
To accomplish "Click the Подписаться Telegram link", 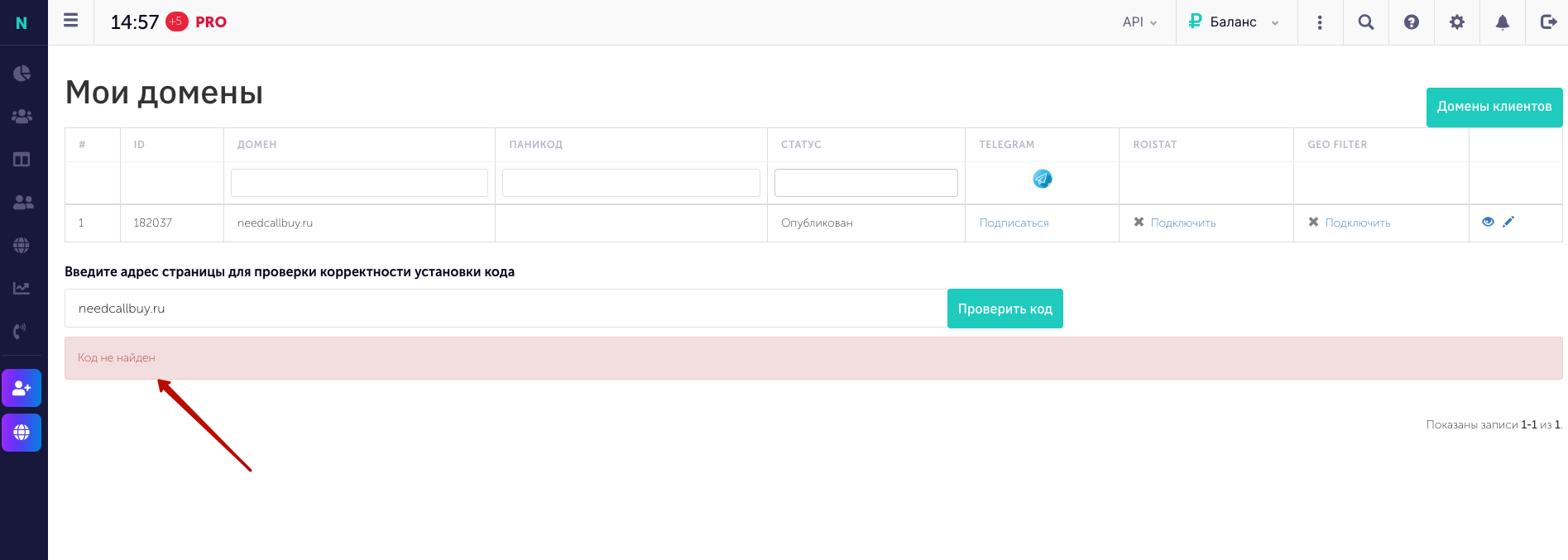I will (1014, 223).
